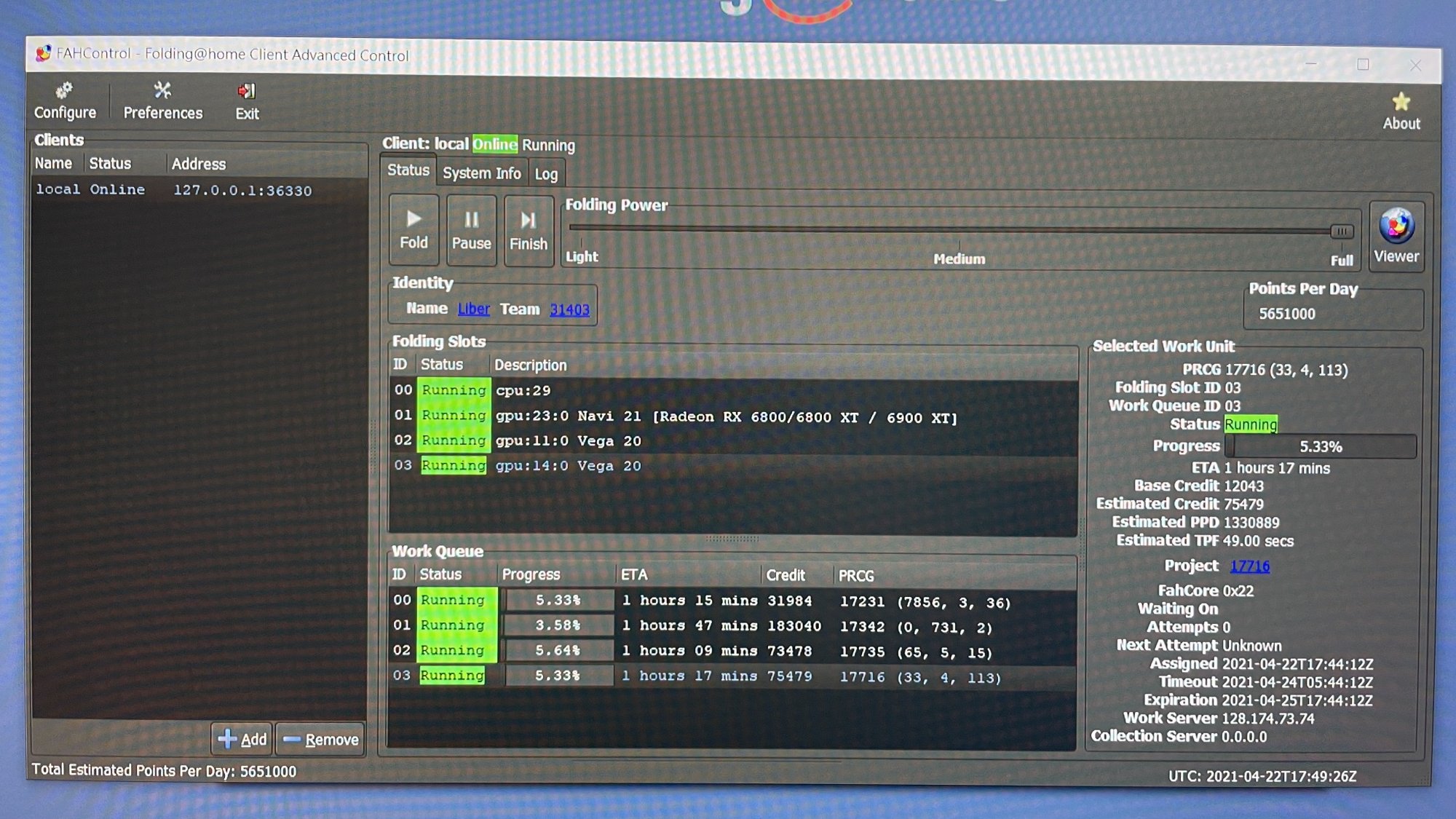1456x819 pixels.
Task: Sort work queue by Credit header
Action: point(796,576)
